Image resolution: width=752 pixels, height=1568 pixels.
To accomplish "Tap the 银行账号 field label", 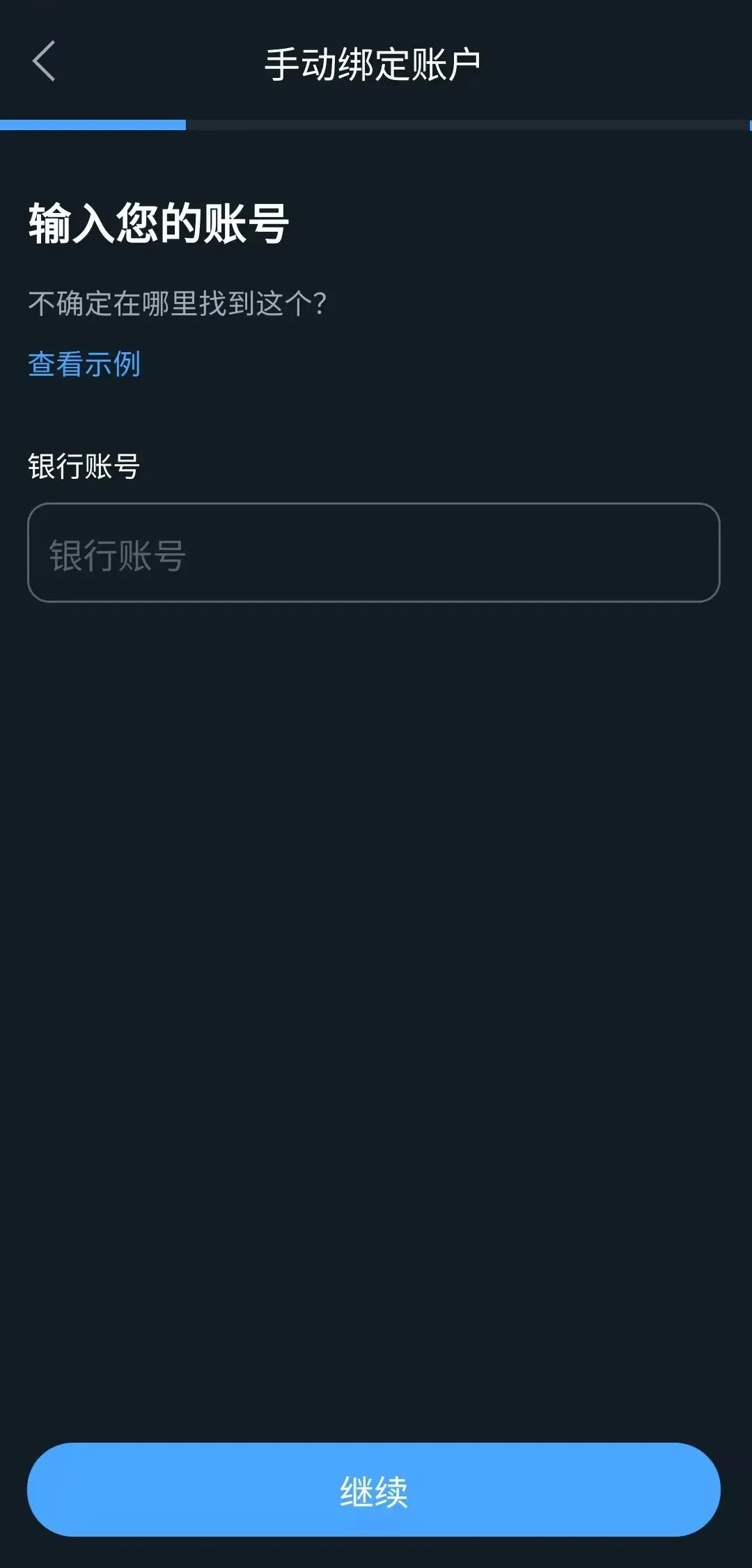I will 84,466.
